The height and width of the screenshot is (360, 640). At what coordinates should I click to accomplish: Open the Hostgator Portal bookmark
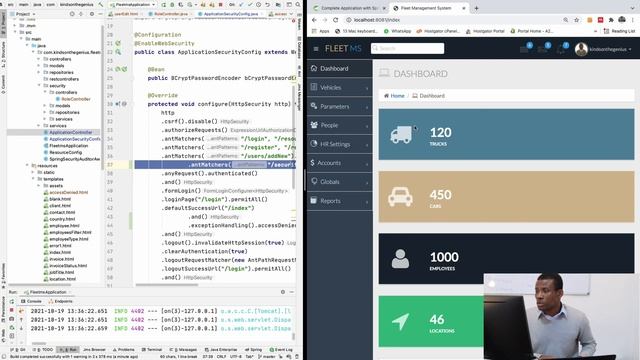pyautogui.click(x=485, y=31)
